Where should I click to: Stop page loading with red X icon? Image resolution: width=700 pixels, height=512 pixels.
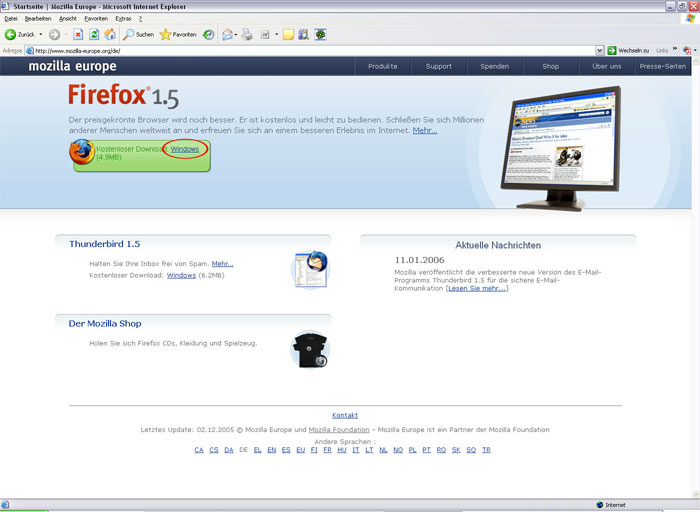tap(78, 34)
